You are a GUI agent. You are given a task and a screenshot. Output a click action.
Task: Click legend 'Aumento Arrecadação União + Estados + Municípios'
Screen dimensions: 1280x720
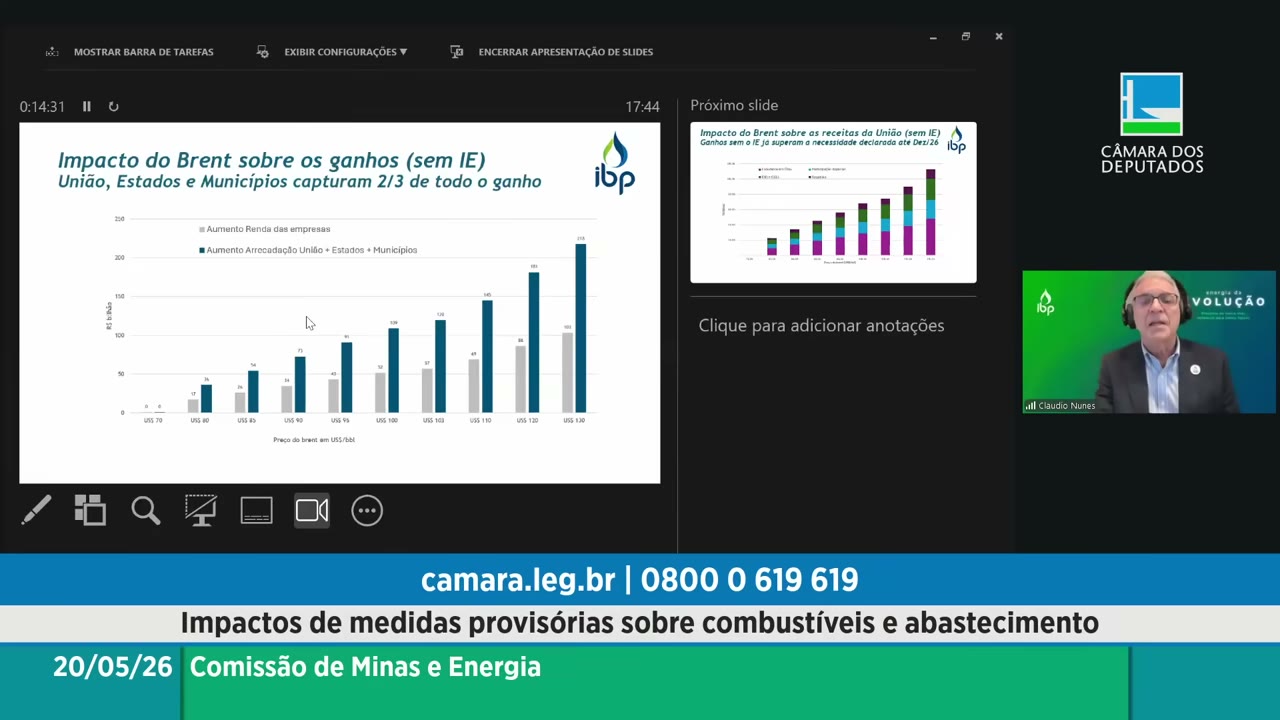(308, 250)
